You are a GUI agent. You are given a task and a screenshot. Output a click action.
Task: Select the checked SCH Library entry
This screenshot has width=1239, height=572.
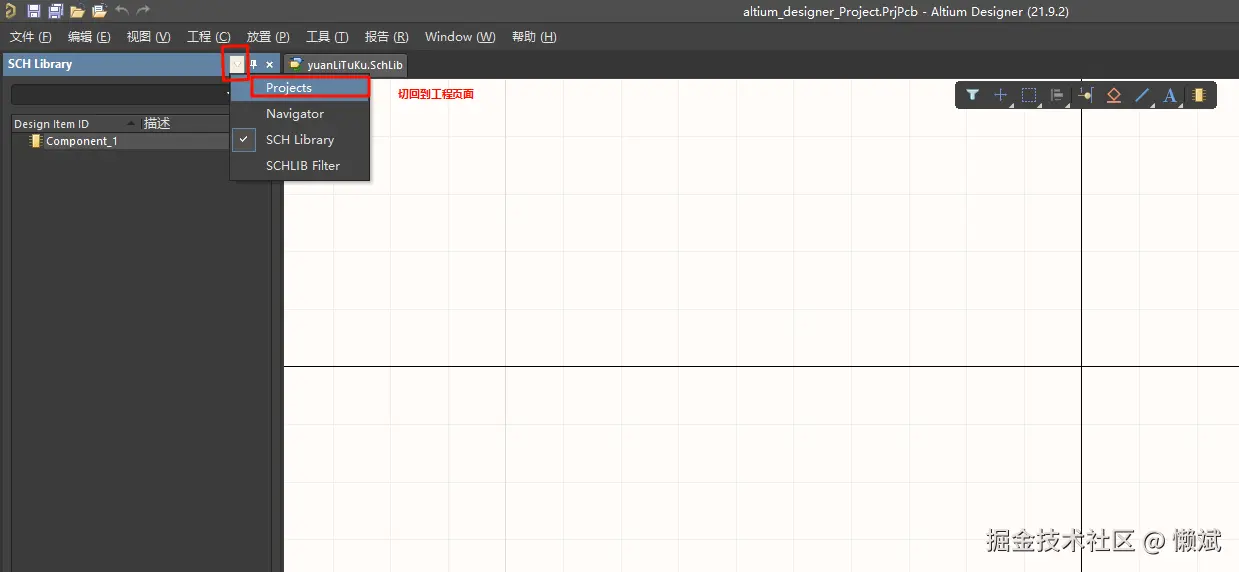coord(300,140)
